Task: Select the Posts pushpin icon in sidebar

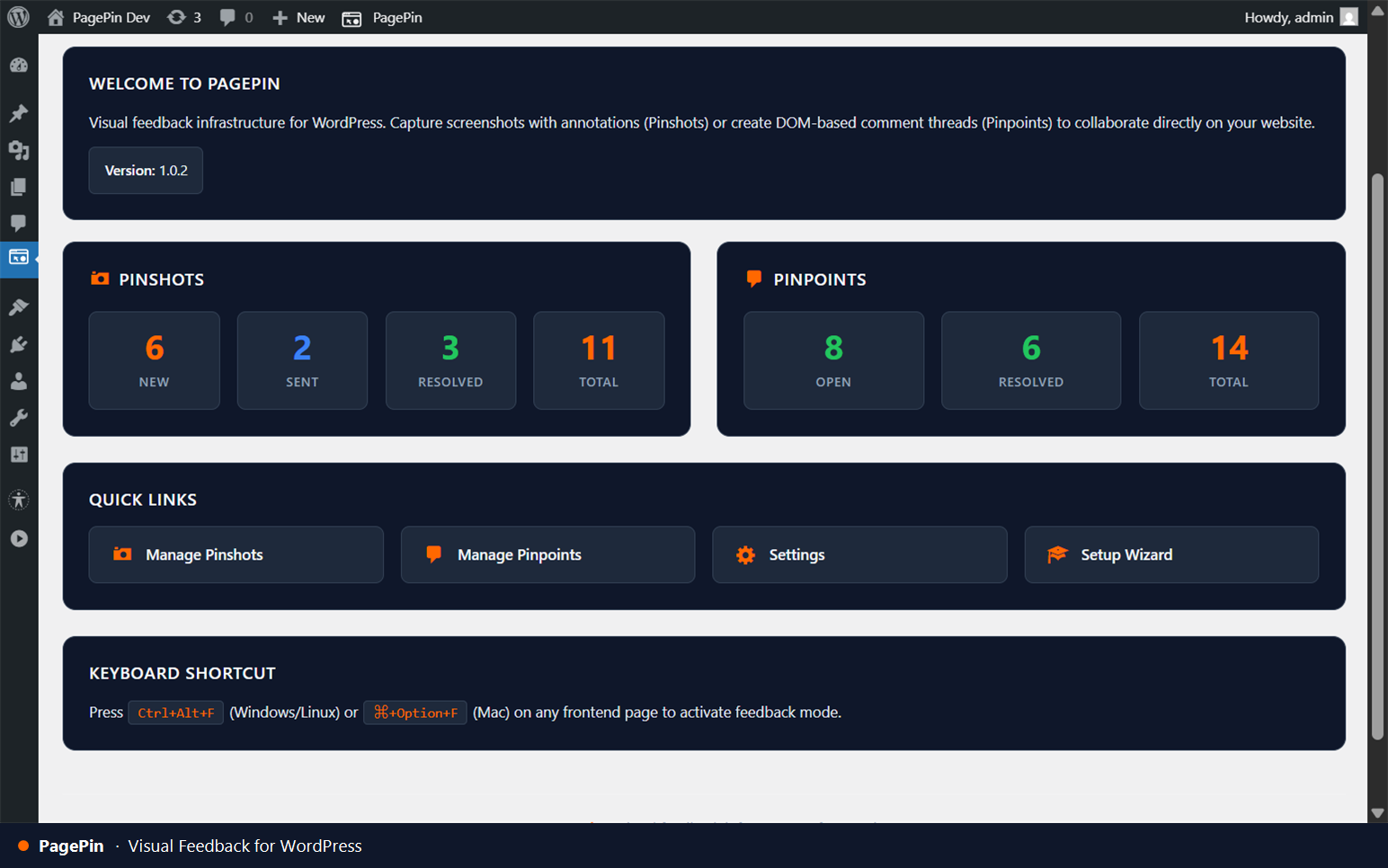Action: [x=19, y=113]
